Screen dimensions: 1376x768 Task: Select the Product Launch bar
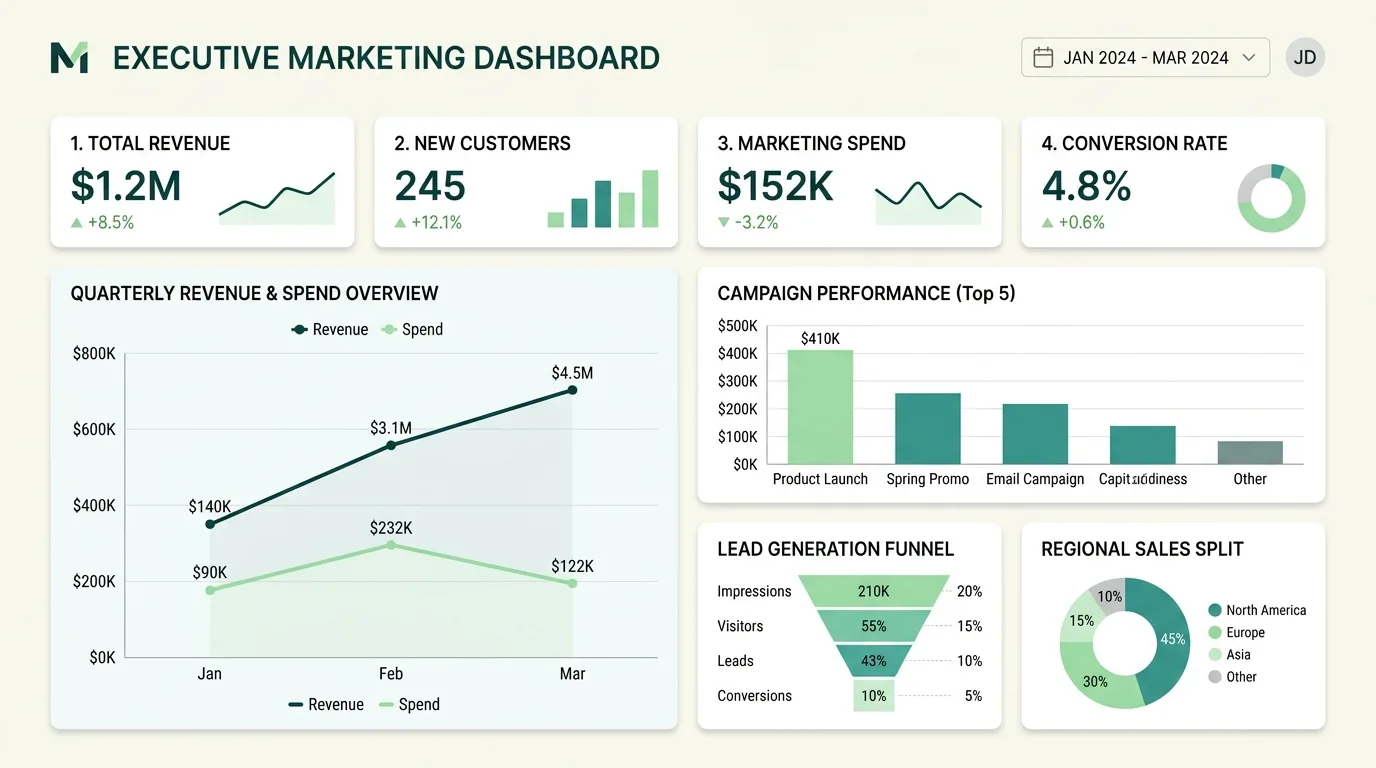tap(820, 407)
